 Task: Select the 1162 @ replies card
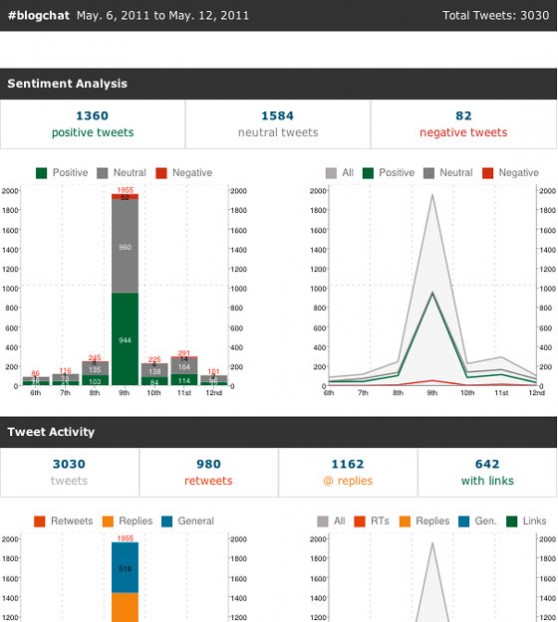(x=348, y=472)
